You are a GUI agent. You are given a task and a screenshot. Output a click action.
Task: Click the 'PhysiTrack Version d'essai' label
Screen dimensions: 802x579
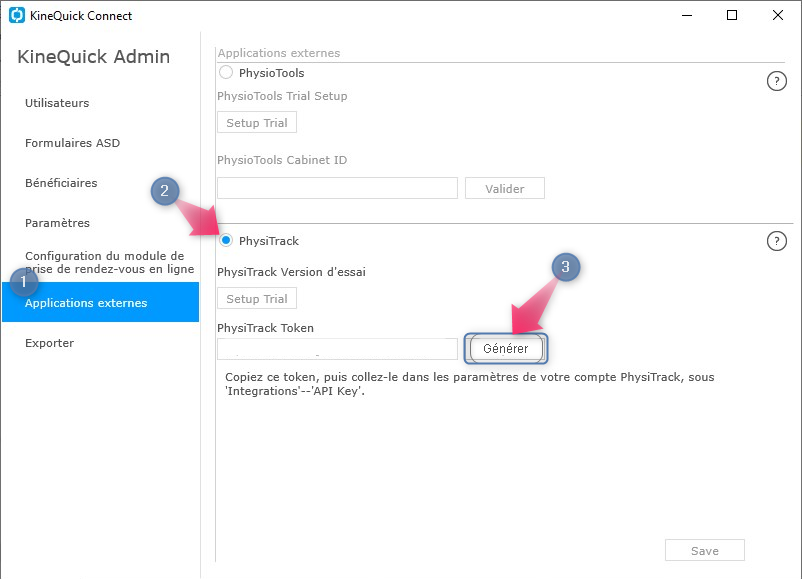292,272
